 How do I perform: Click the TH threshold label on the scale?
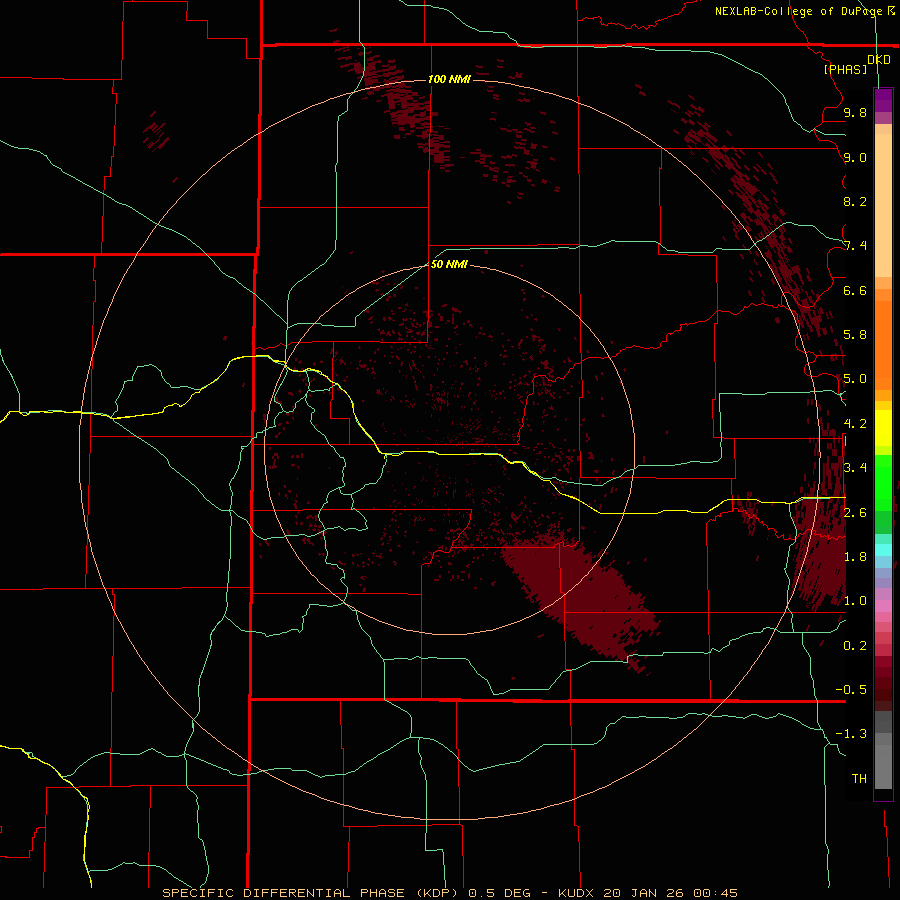tap(859, 779)
